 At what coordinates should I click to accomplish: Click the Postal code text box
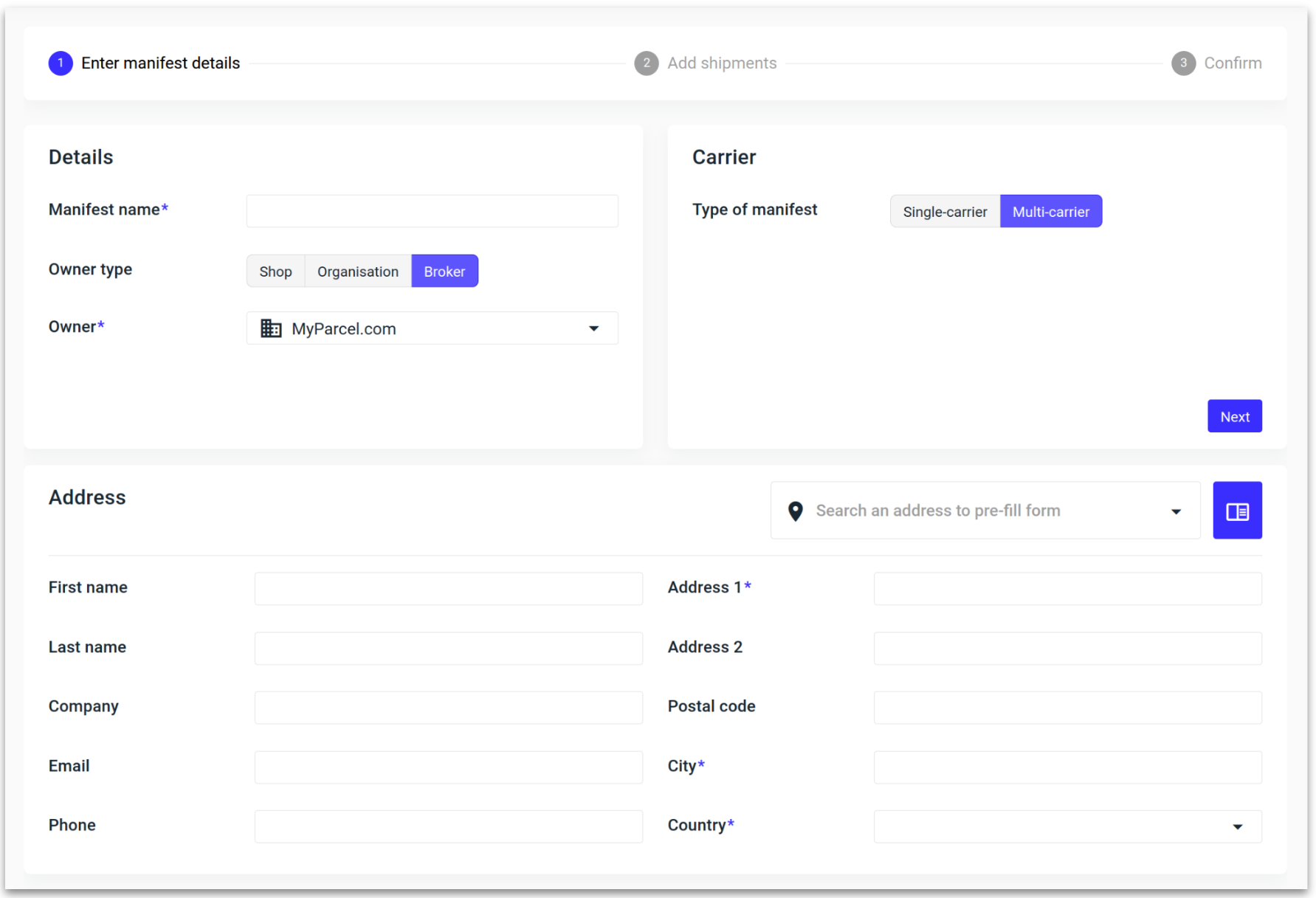pyautogui.click(x=1067, y=708)
